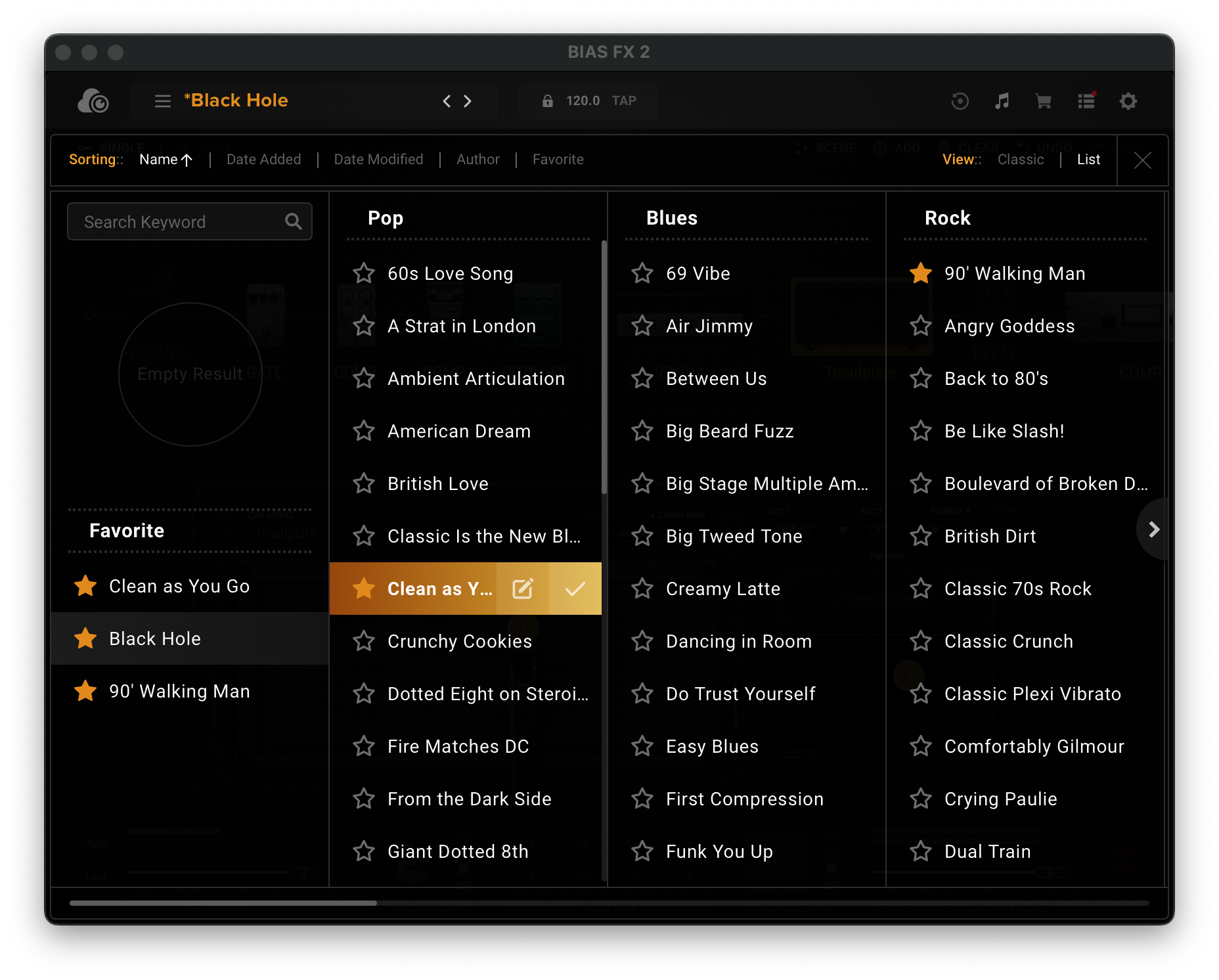This screenshot has width=1219, height=980.
Task: Set the 120.0 tempo value
Action: pos(583,101)
